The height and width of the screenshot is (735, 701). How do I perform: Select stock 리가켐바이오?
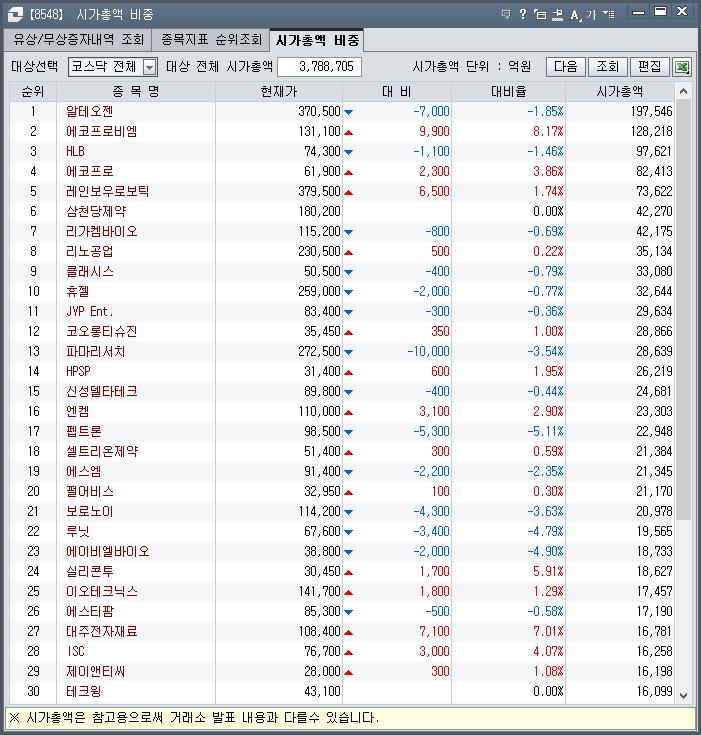pos(102,232)
